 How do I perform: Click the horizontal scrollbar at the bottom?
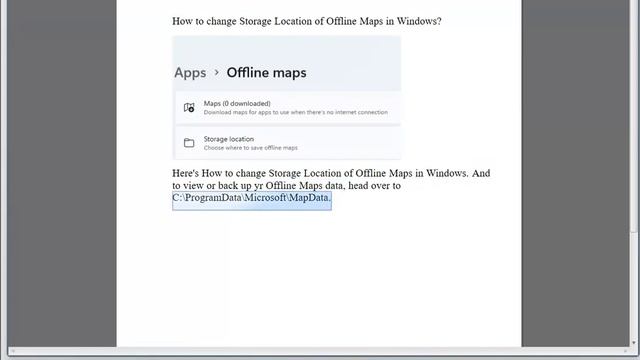318,351
